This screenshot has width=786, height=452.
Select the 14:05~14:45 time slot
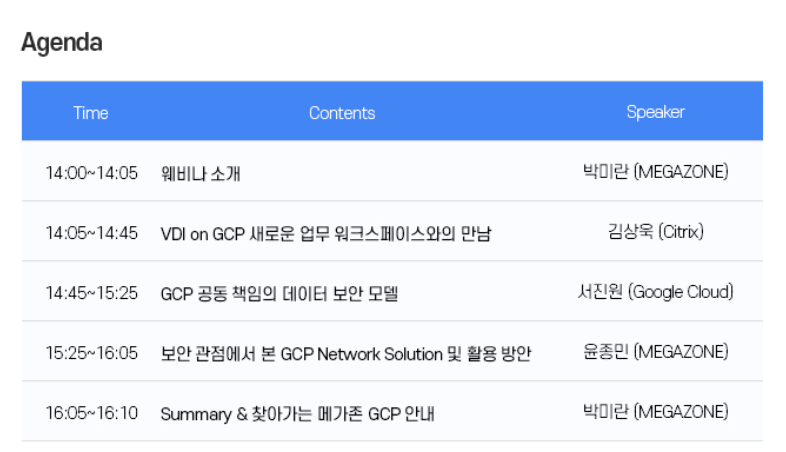coord(91,233)
